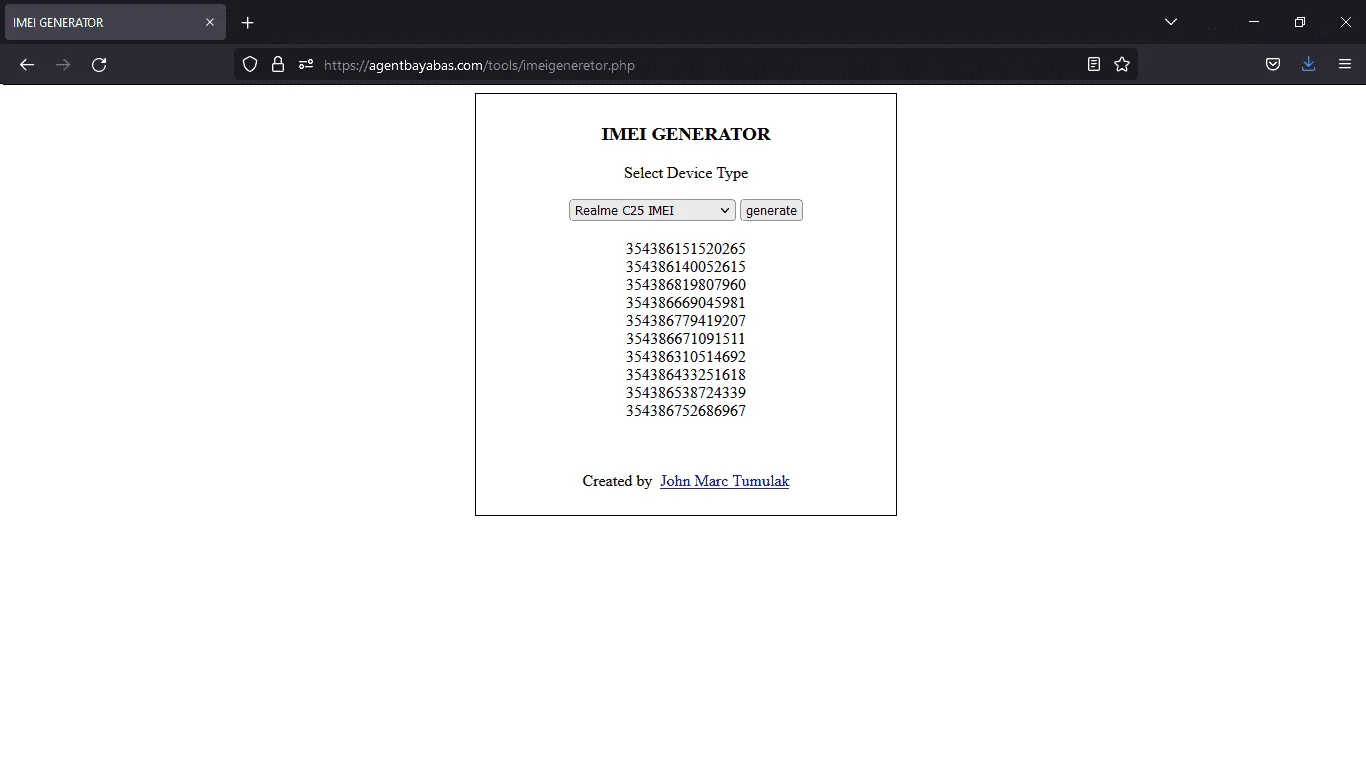The height and width of the screenshot is (768, 1366).
Task: Click the Select Device Type label
Action: [x=686, y=173]
